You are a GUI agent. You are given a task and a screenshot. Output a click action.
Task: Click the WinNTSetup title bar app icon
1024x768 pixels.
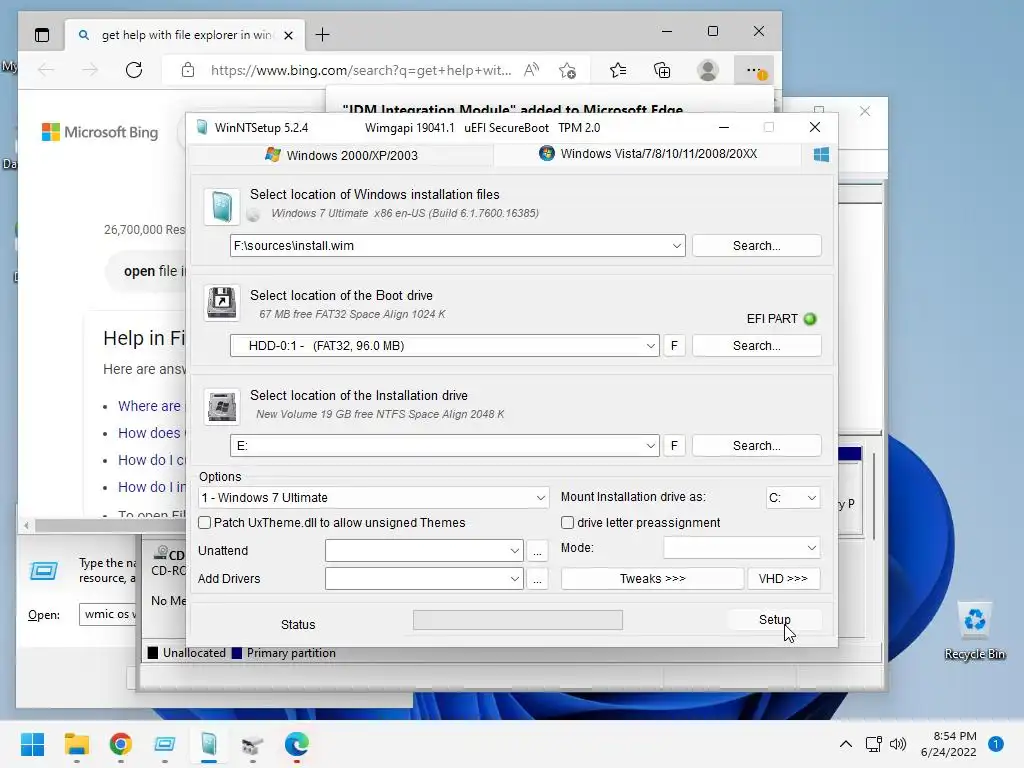[x=202, y=127]
